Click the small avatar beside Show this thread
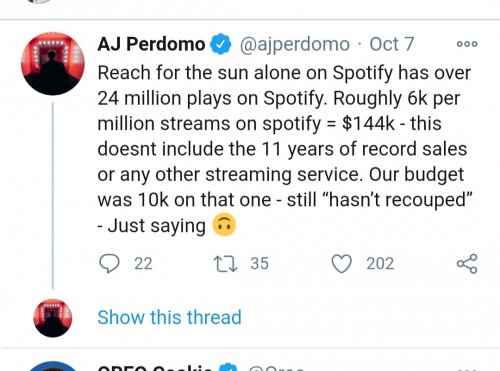500x371 pixels. [53, 318]
